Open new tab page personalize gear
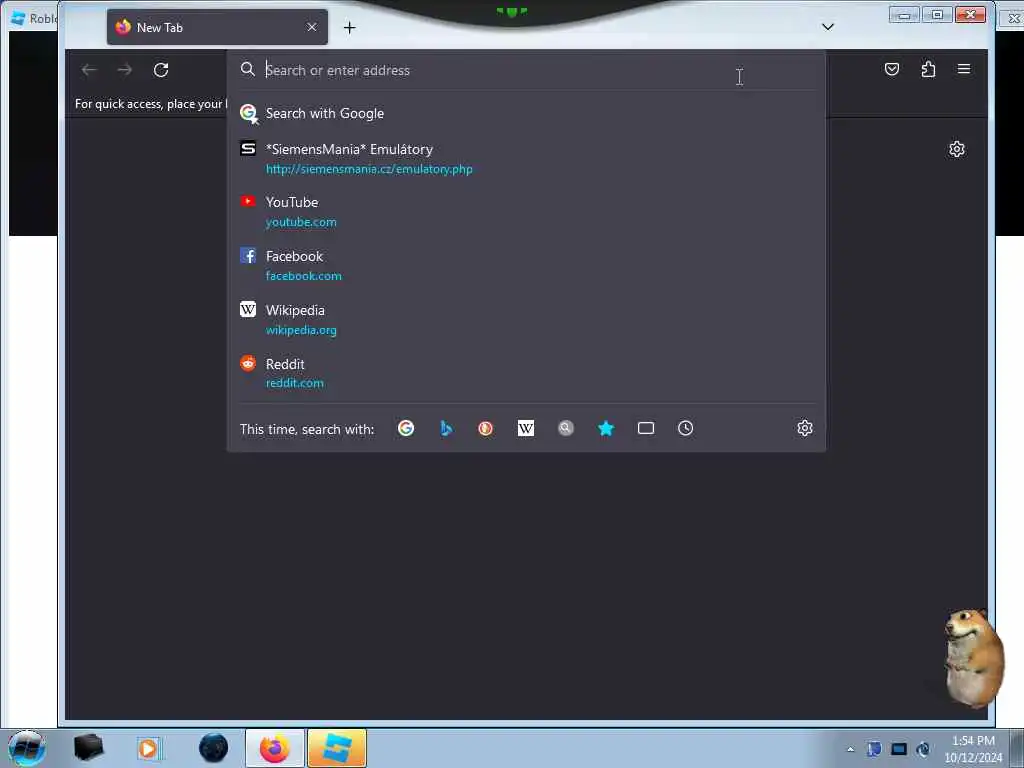The width and height of the screenshot is (1024, 768). click(957, 149)
